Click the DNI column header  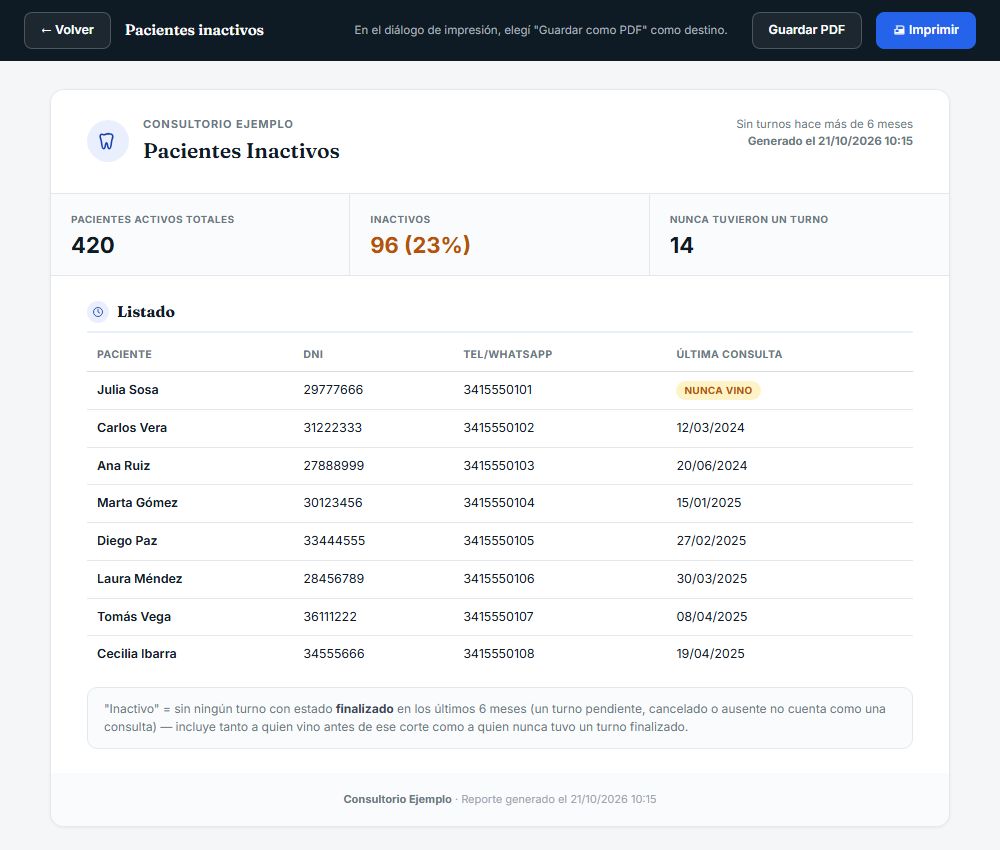coord(313,354)
